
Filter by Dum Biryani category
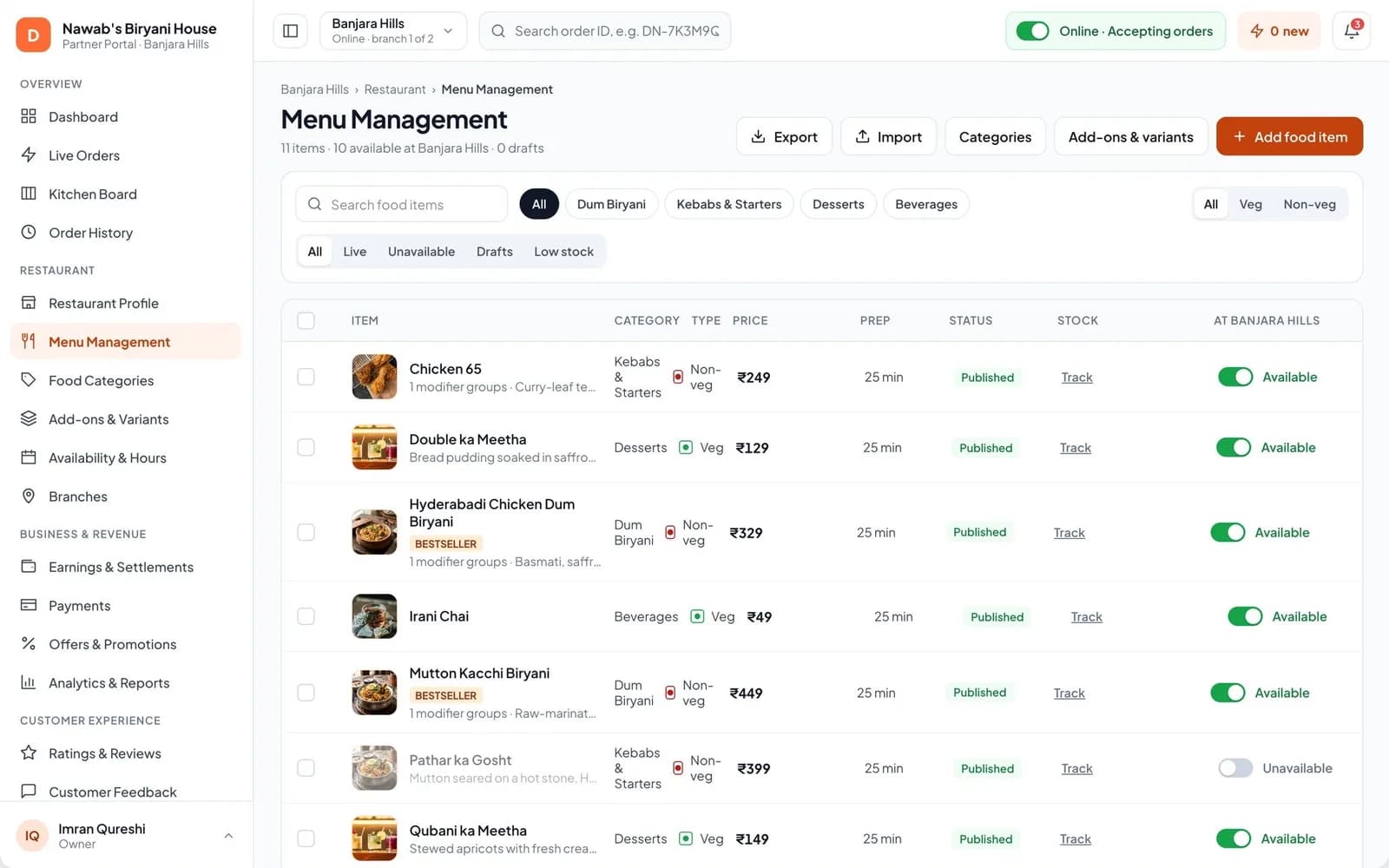pyautogui.click(x=611, y=204)
